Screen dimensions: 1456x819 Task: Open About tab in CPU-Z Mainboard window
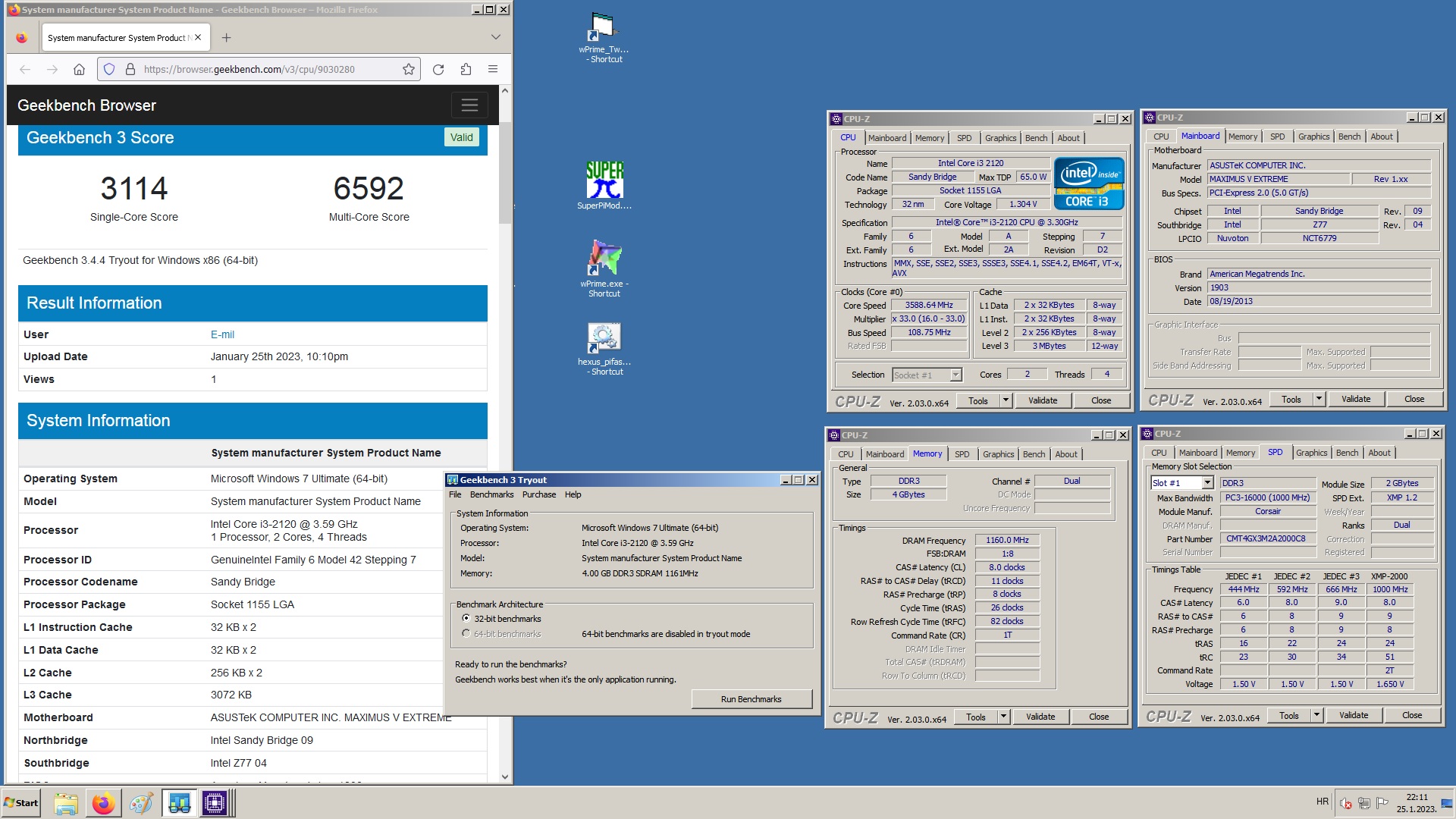coord(1382,136)
